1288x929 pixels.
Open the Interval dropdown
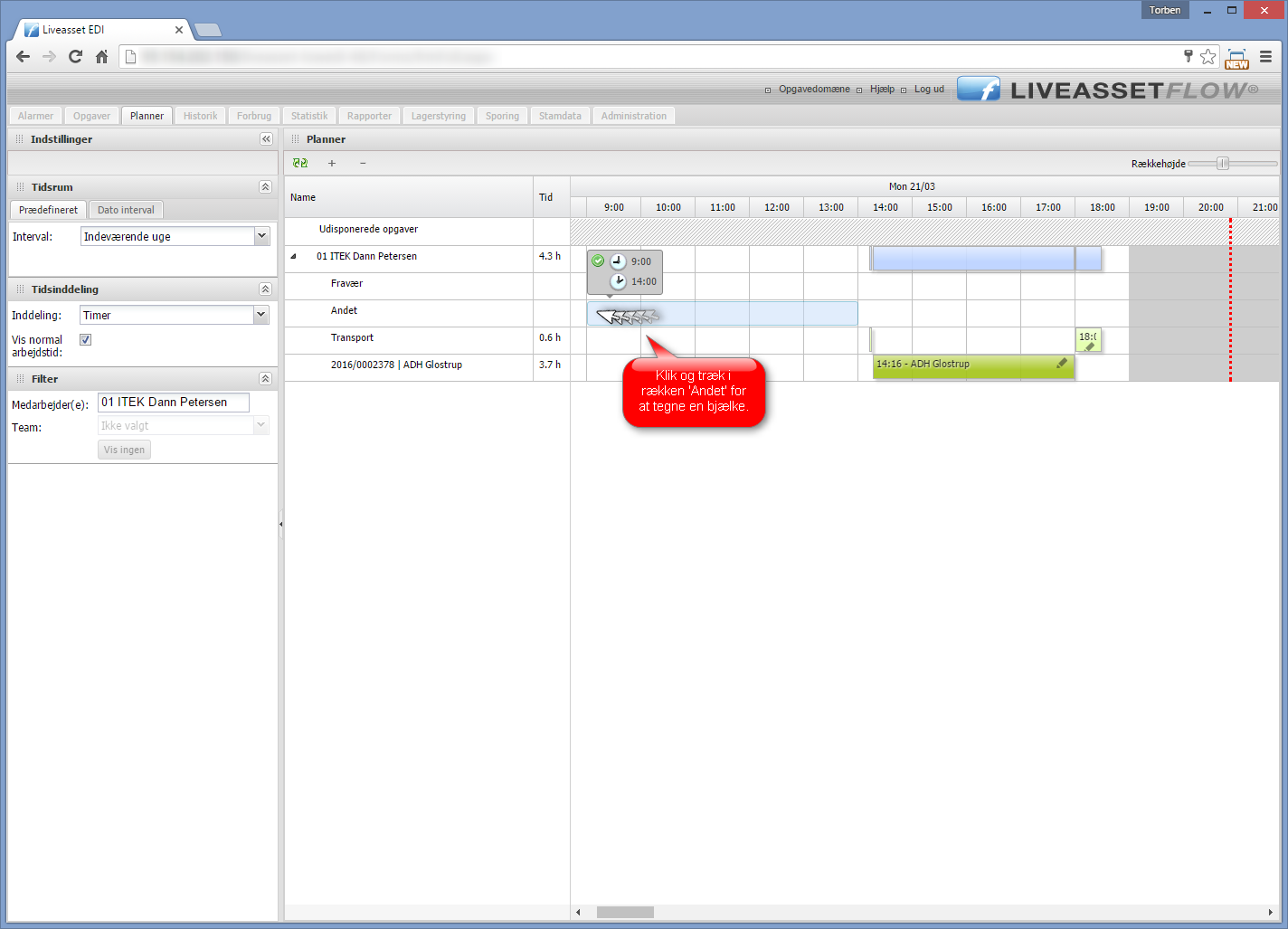click(261, 236)
